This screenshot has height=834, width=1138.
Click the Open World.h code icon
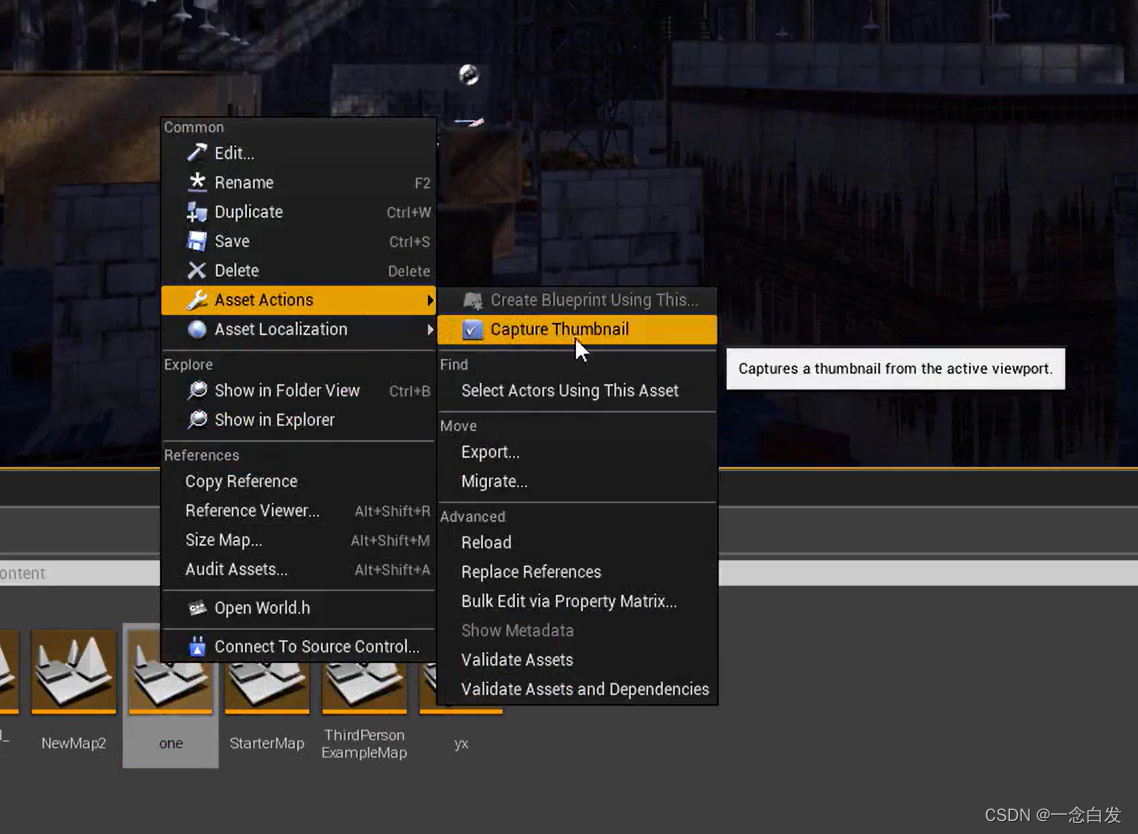[197, 608]
